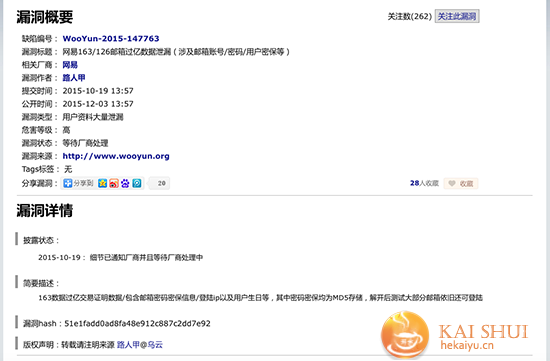Screen dimensions: 550x361
Task: Open the 乌云 link in the copyright statement
Action: click(x=155, y=345)
